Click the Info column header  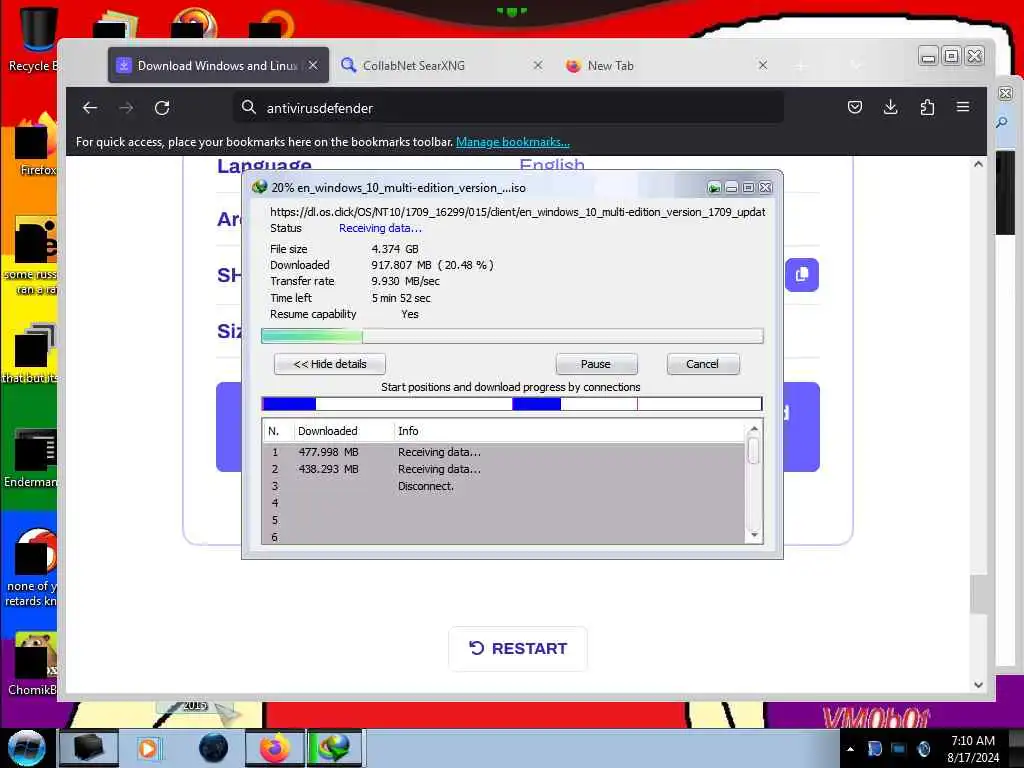click(x=568, y=431)
